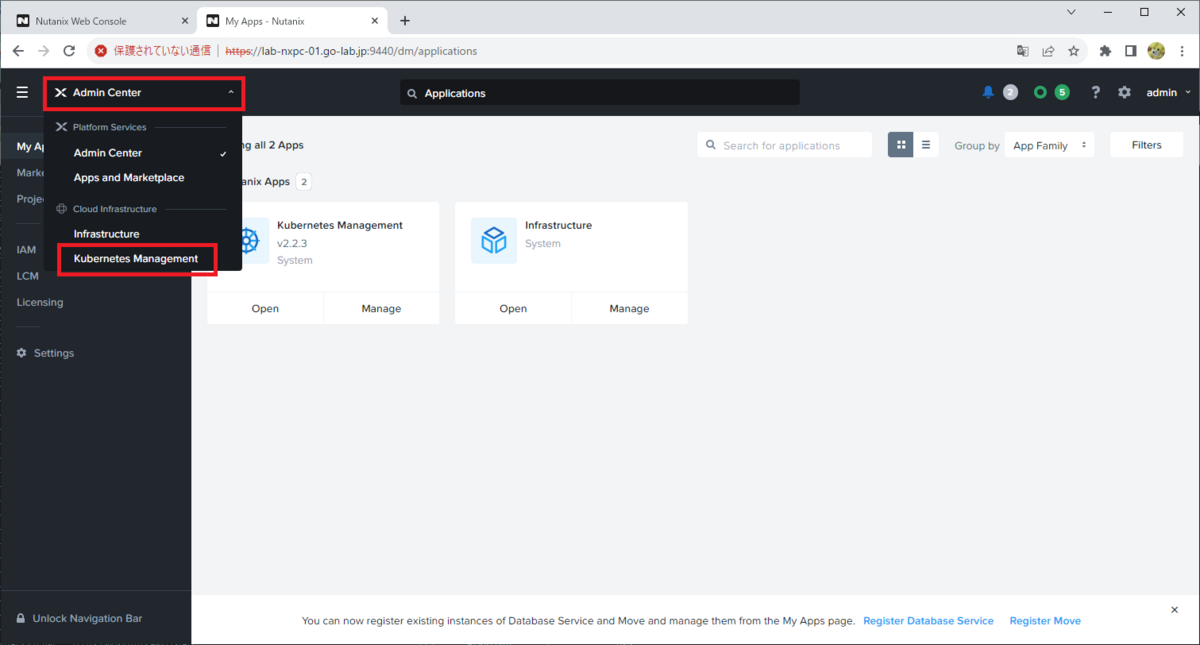Click the browser reload icon
Screen dimensions: 1200x645
[69, 51]
